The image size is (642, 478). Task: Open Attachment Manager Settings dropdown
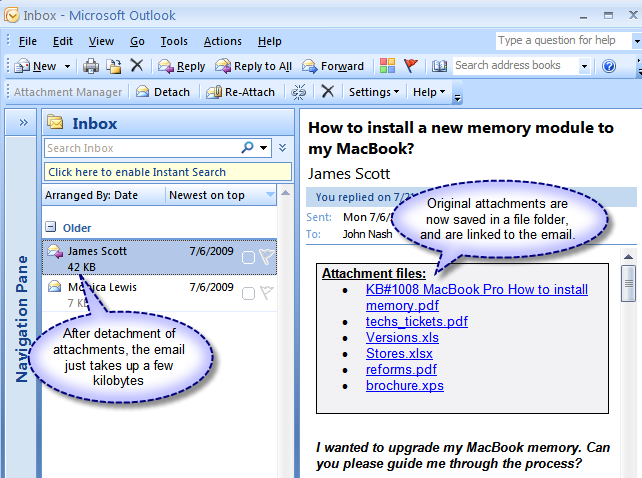point(374,92)
